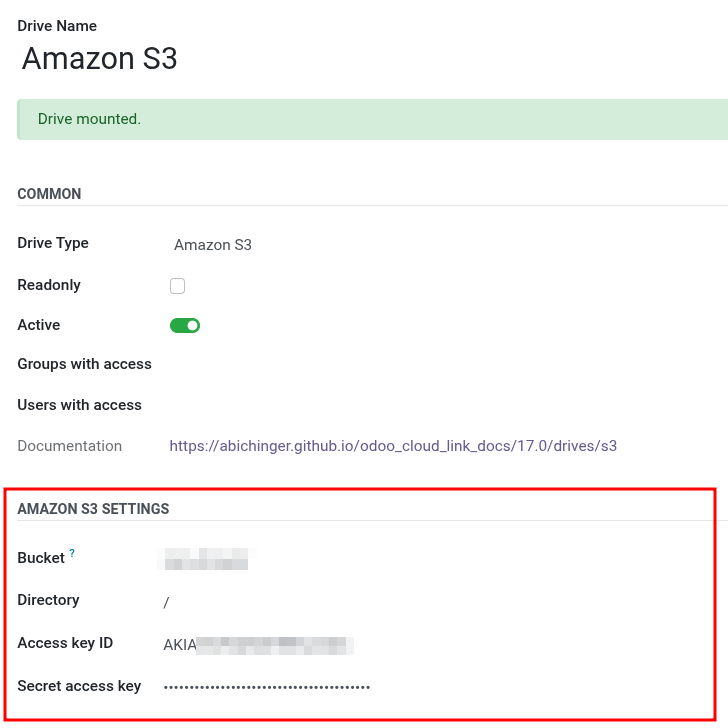Click the Directory field containing a slash
728x728 pixels.
[167, 602]
